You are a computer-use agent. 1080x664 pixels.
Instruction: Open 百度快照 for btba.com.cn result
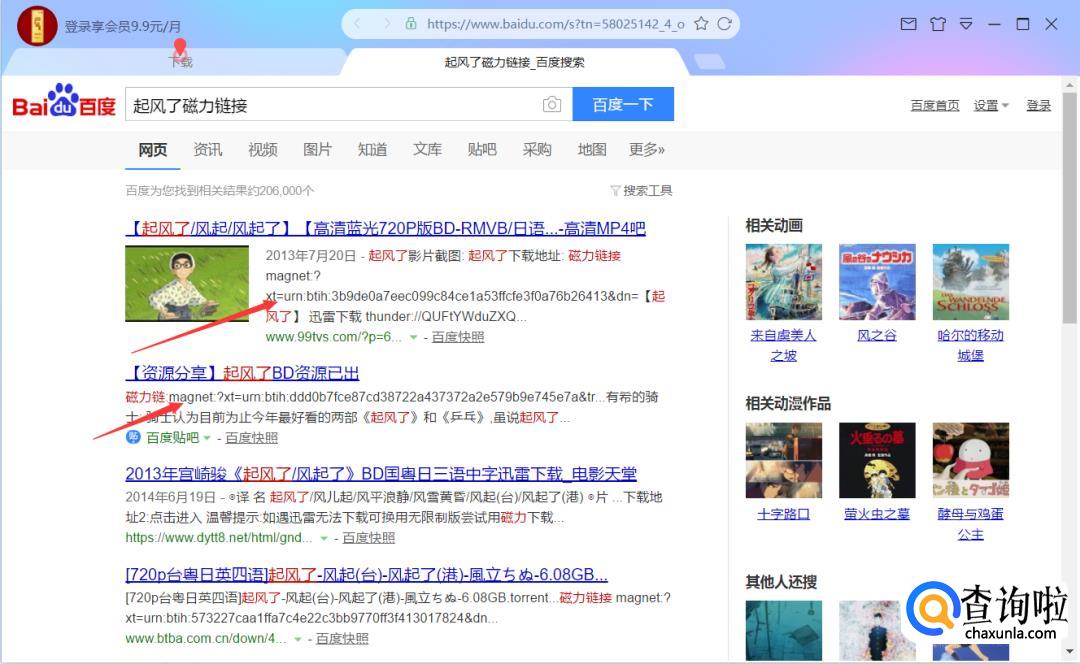(342, 639)
